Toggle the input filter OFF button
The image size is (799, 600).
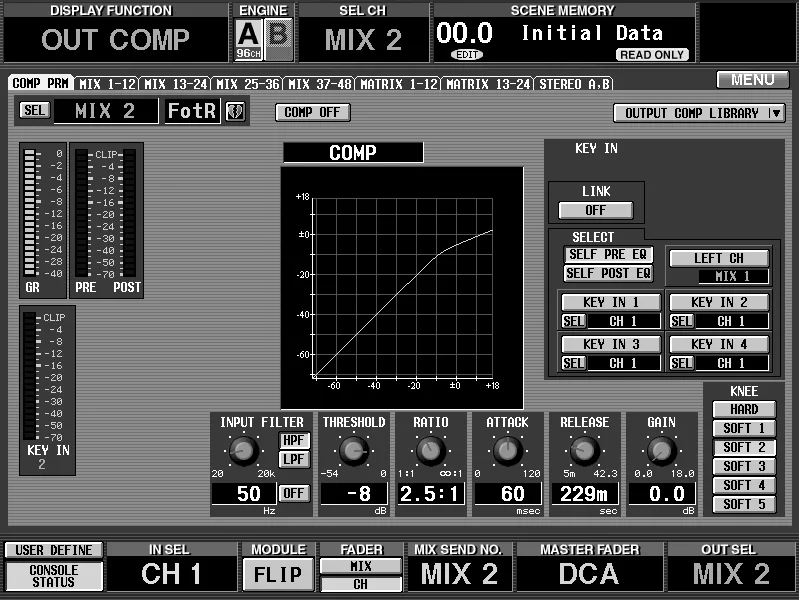coord(294,493)
